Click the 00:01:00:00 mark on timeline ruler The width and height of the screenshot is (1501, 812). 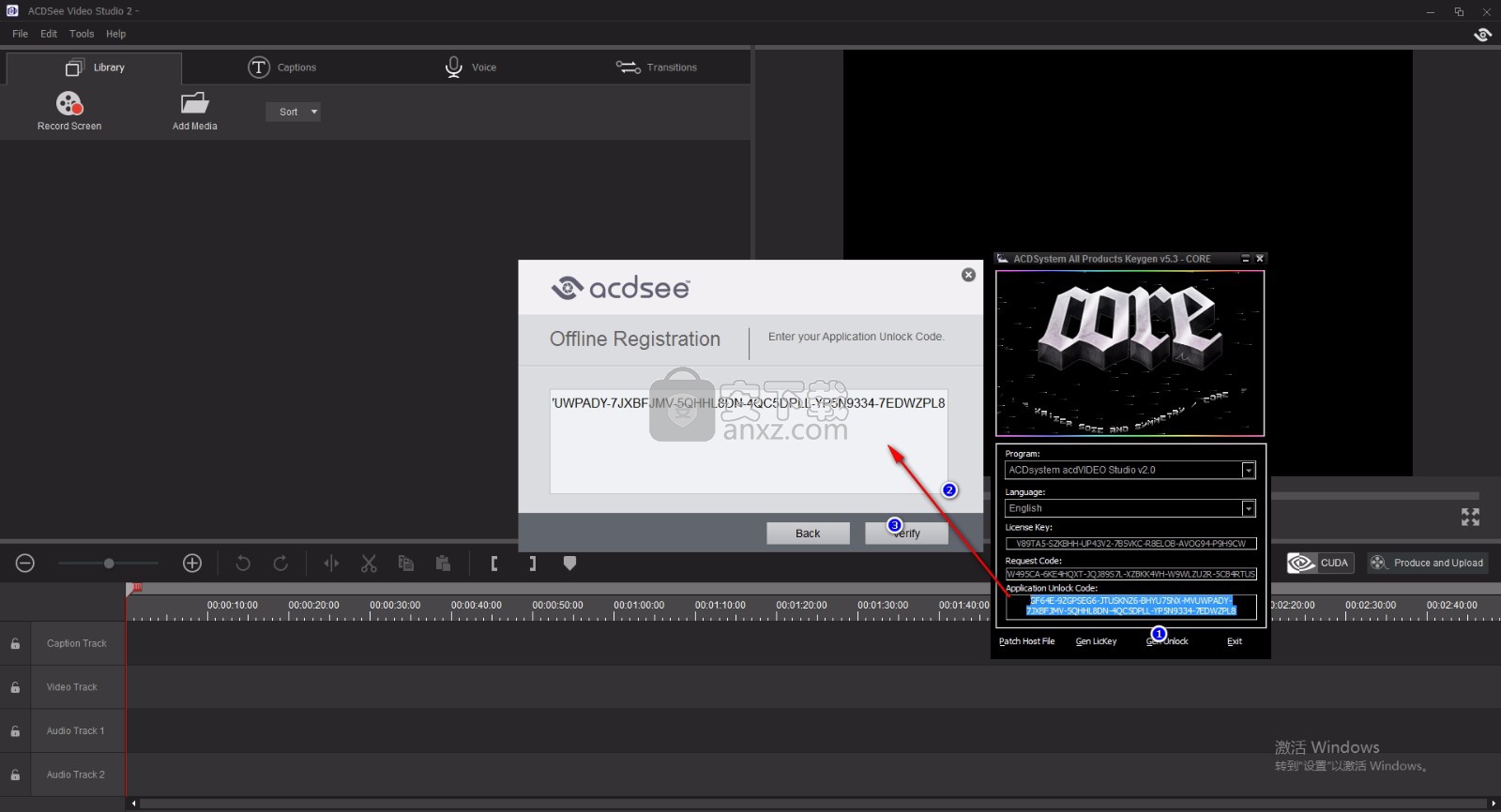tap(639, 605)
